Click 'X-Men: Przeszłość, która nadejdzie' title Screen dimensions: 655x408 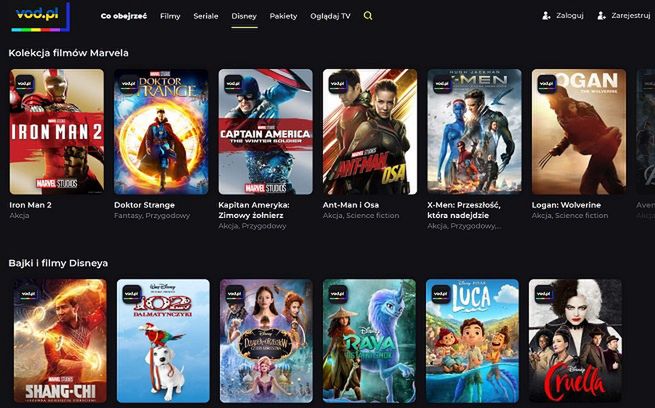pyautogui.click(x=464, y=210)
